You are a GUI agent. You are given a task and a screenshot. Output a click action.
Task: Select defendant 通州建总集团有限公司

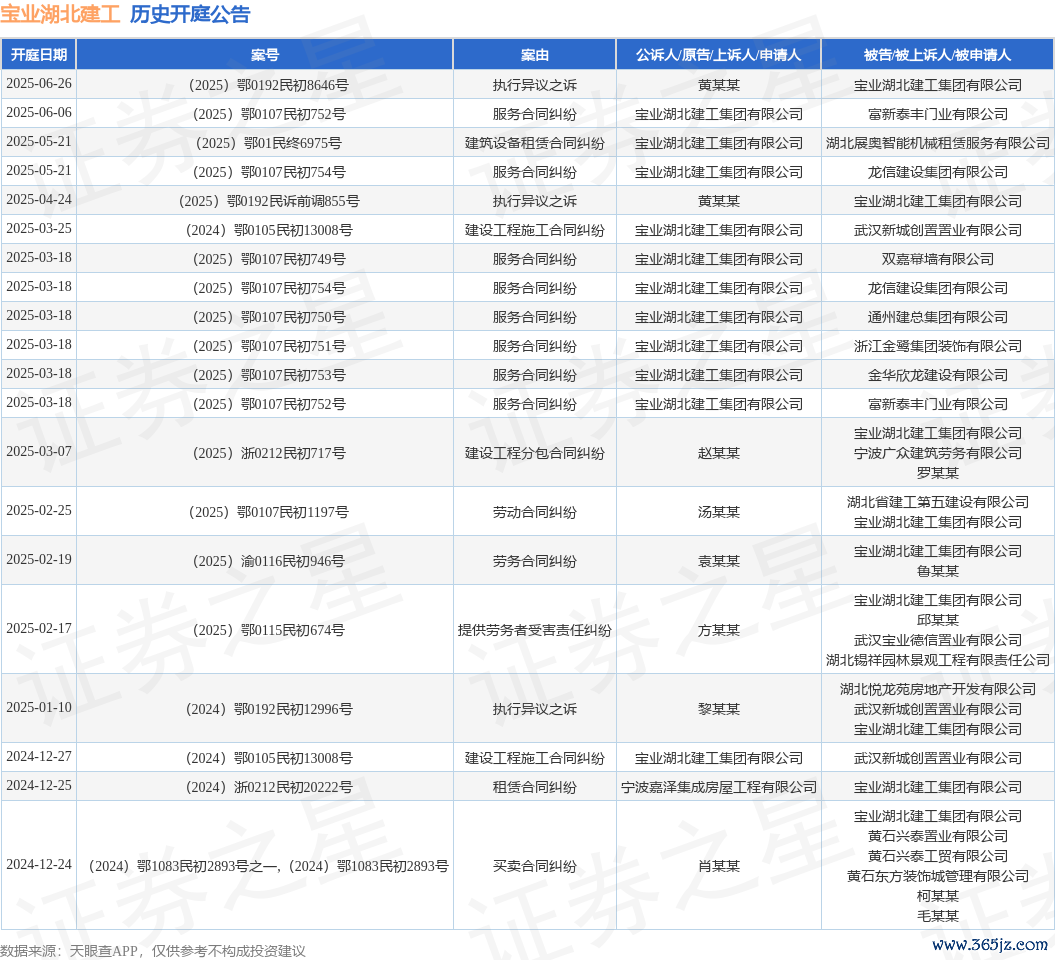[937, 317]
